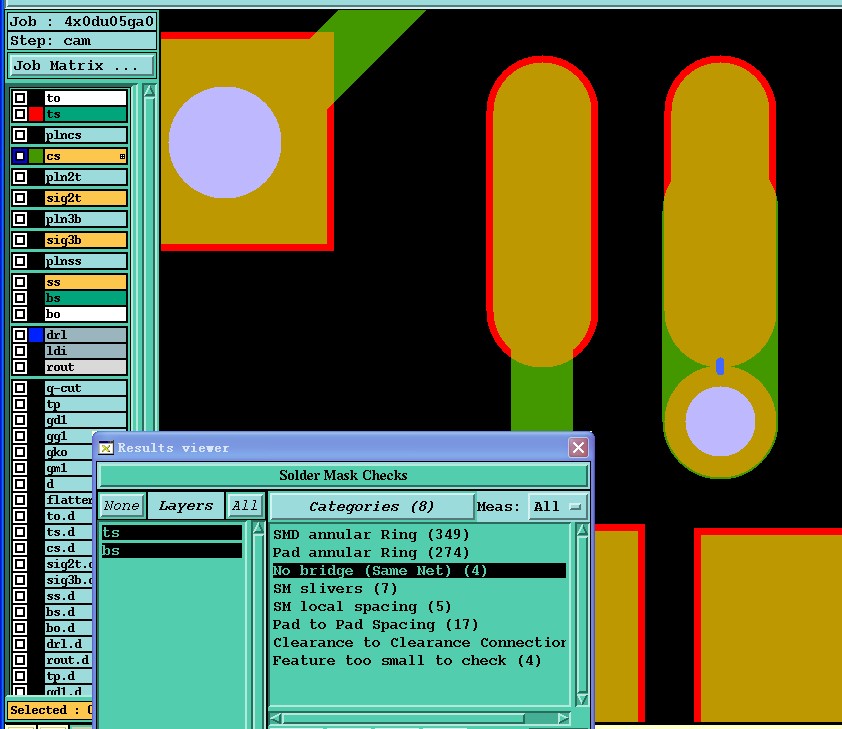Select the 'q-cut' layer name
This screenshot has height=729, width=842.
[86, 388]
